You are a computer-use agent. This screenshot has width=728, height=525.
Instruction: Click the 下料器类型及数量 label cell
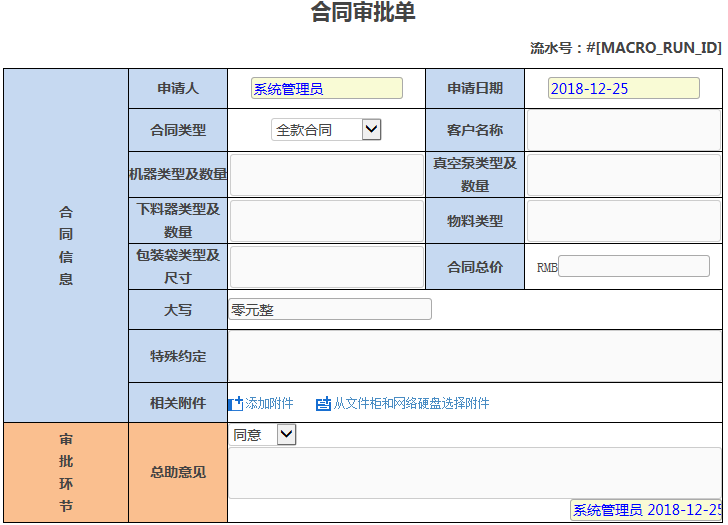(x=178, y=220)
